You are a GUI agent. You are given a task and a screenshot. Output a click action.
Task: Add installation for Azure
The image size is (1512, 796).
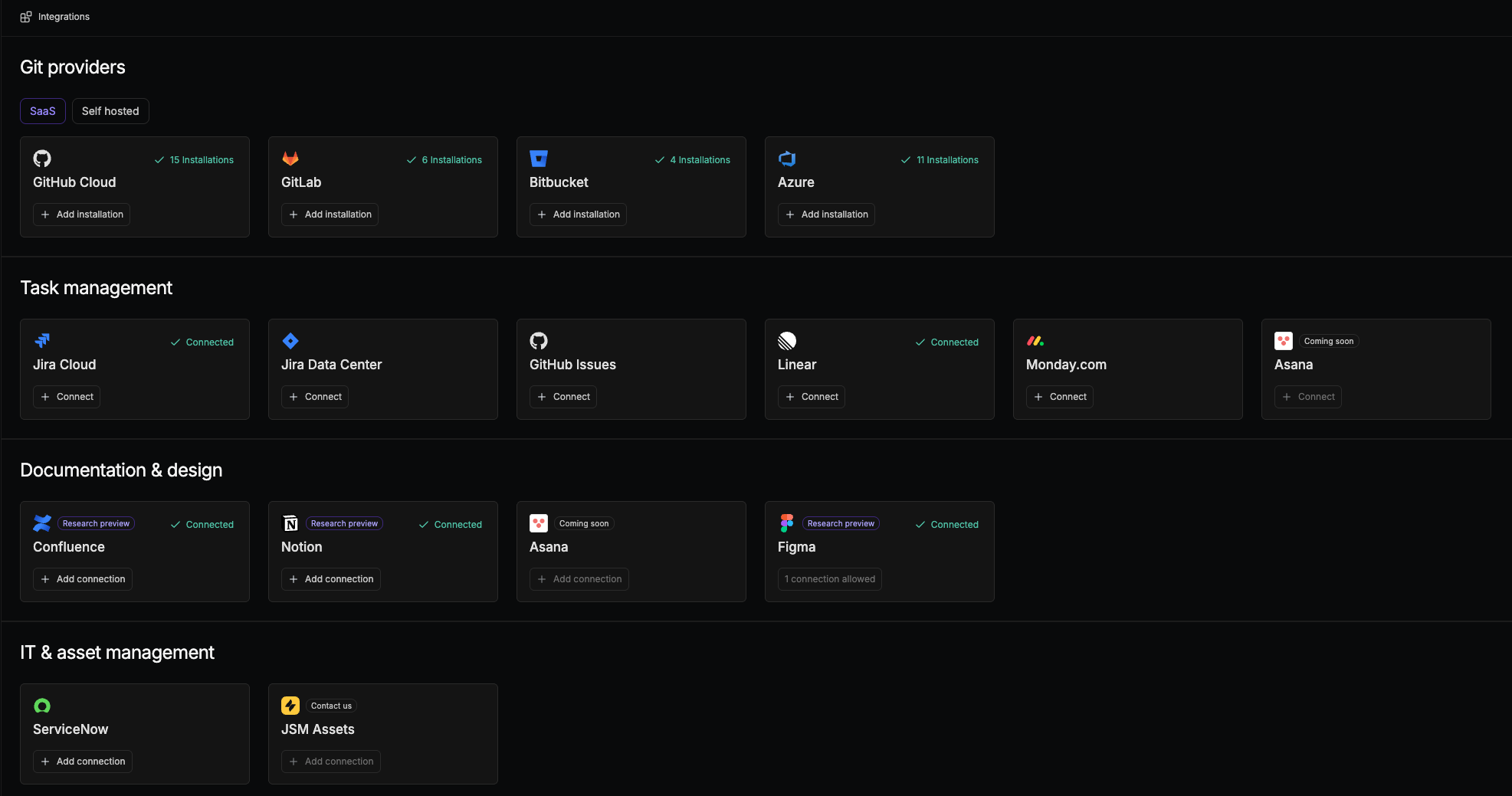[826, 215]
